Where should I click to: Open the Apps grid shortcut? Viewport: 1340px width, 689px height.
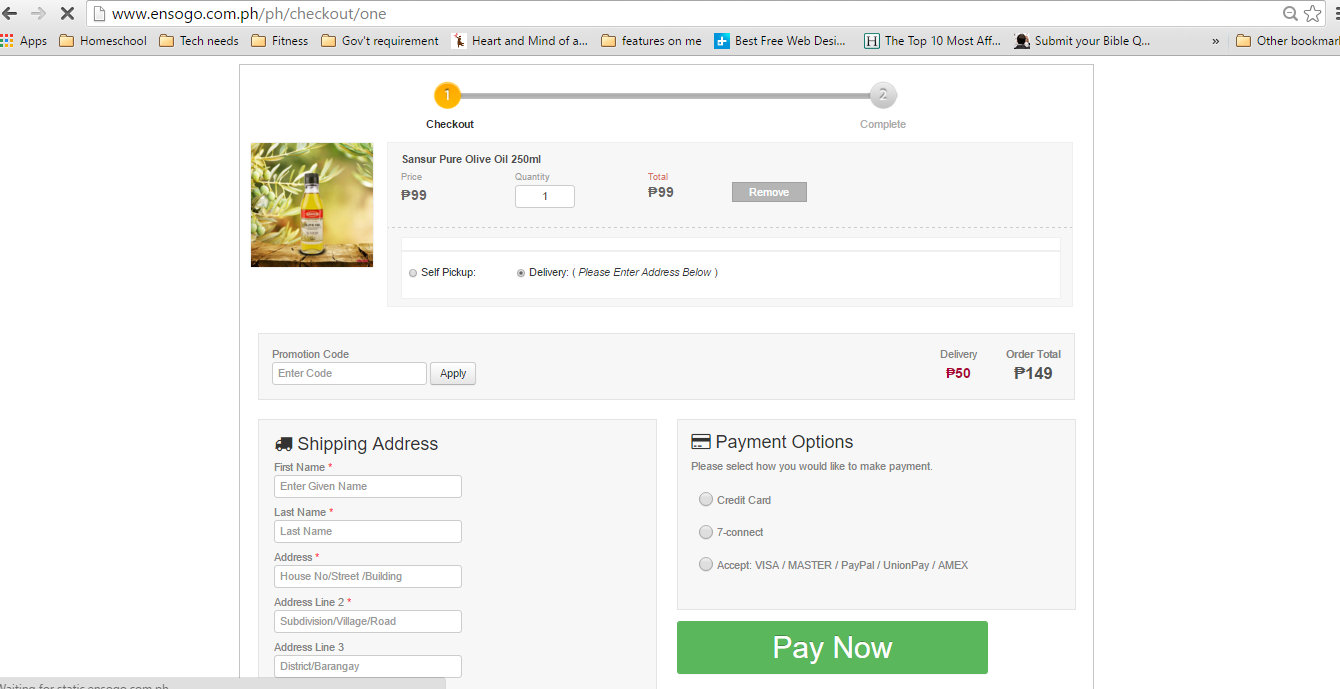(24, 41)
